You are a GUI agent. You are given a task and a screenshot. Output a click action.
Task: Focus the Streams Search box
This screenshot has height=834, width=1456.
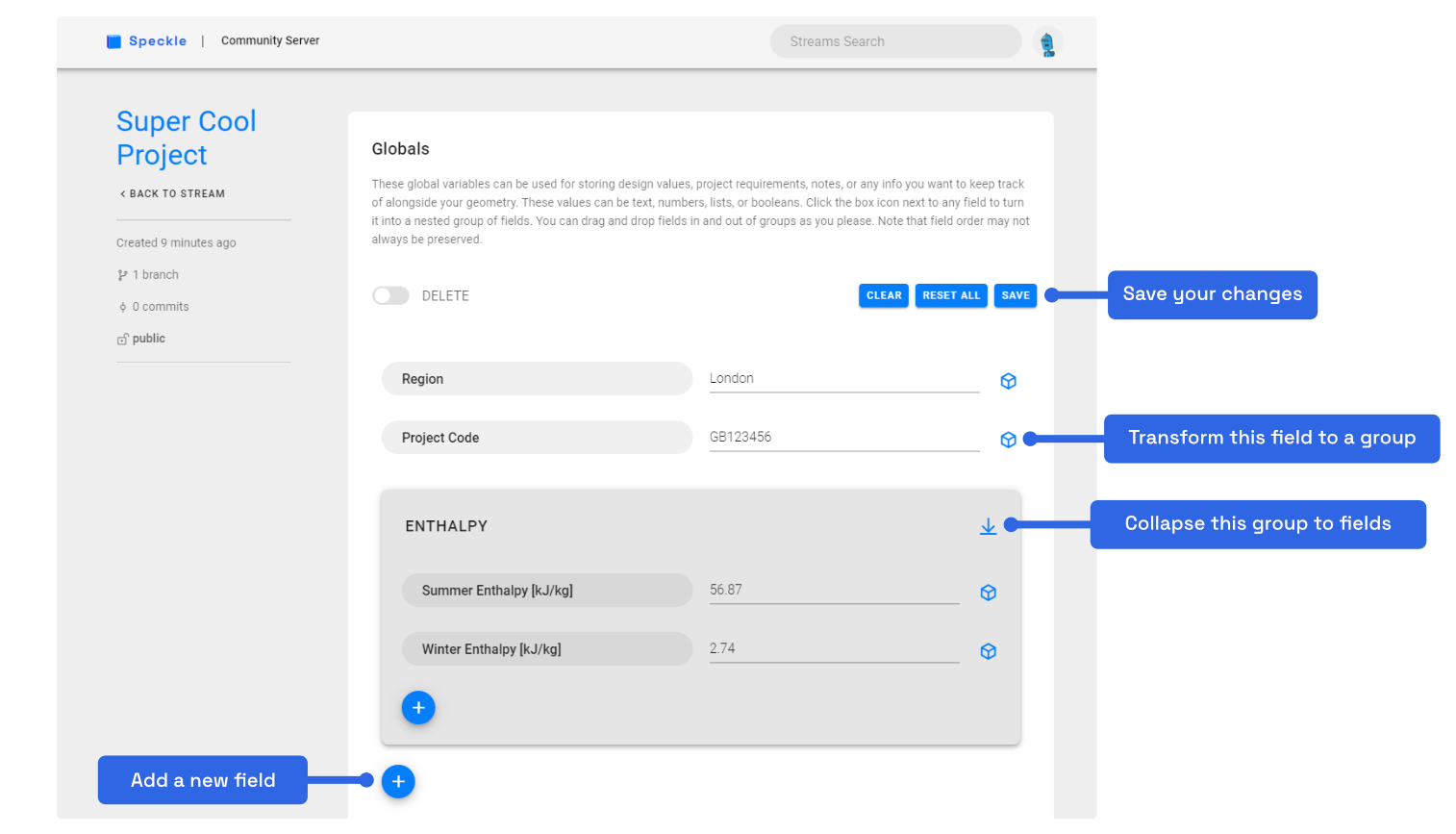[895, 41]
